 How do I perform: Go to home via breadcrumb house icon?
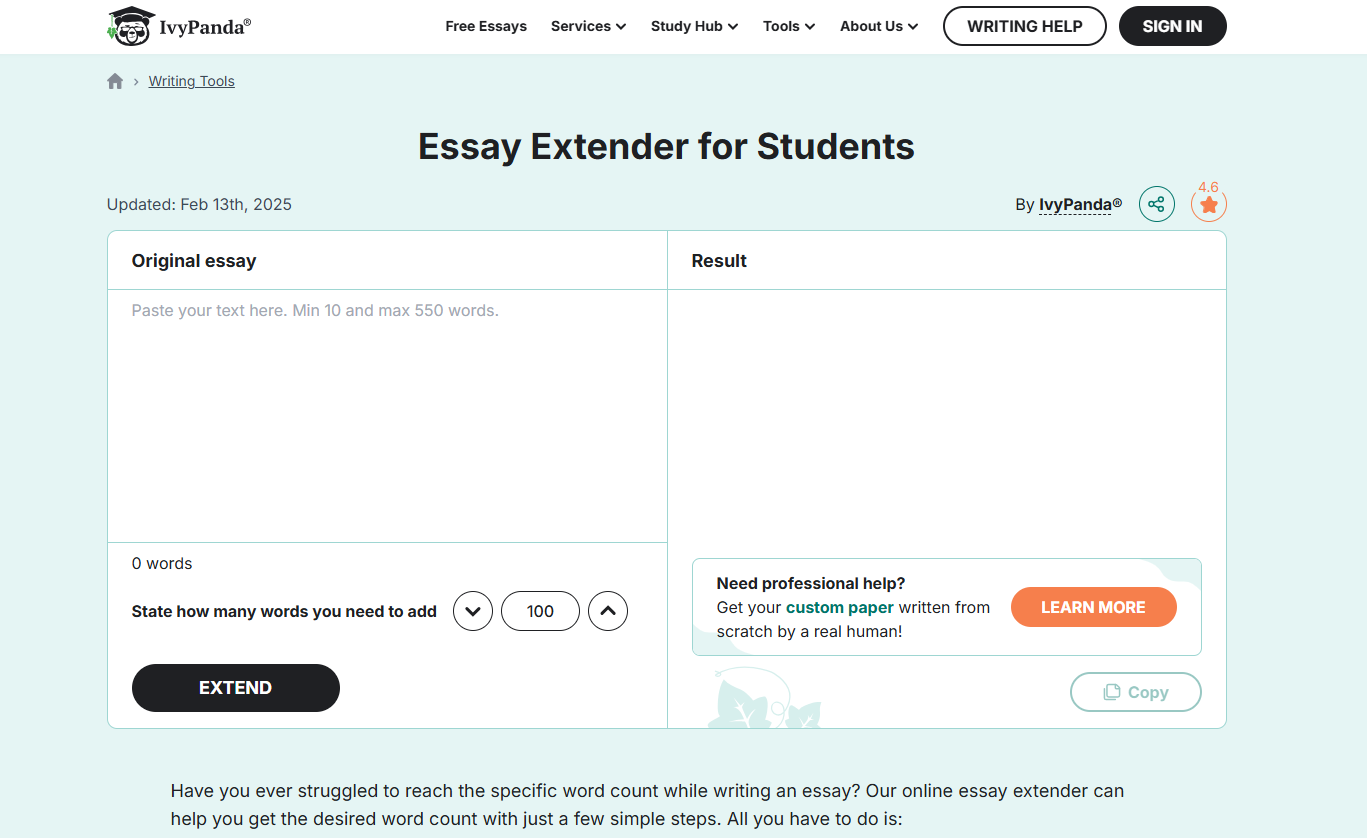click(115, 82)
